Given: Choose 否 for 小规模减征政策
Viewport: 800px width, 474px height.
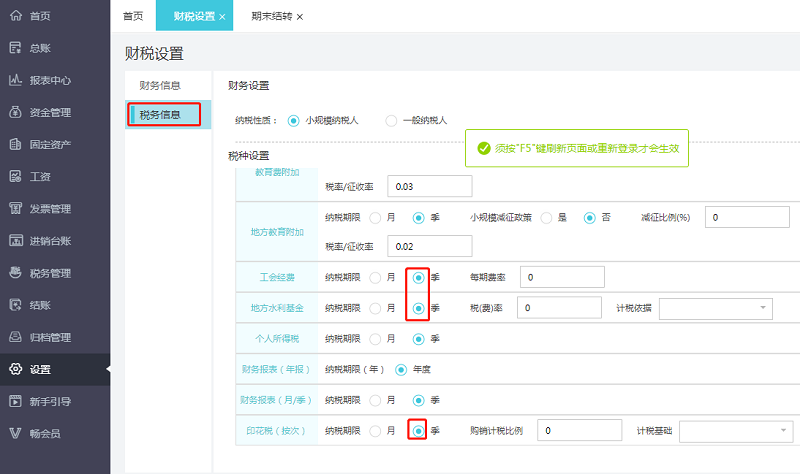Looking at the screenshot, I should click(x=590, y=218).
